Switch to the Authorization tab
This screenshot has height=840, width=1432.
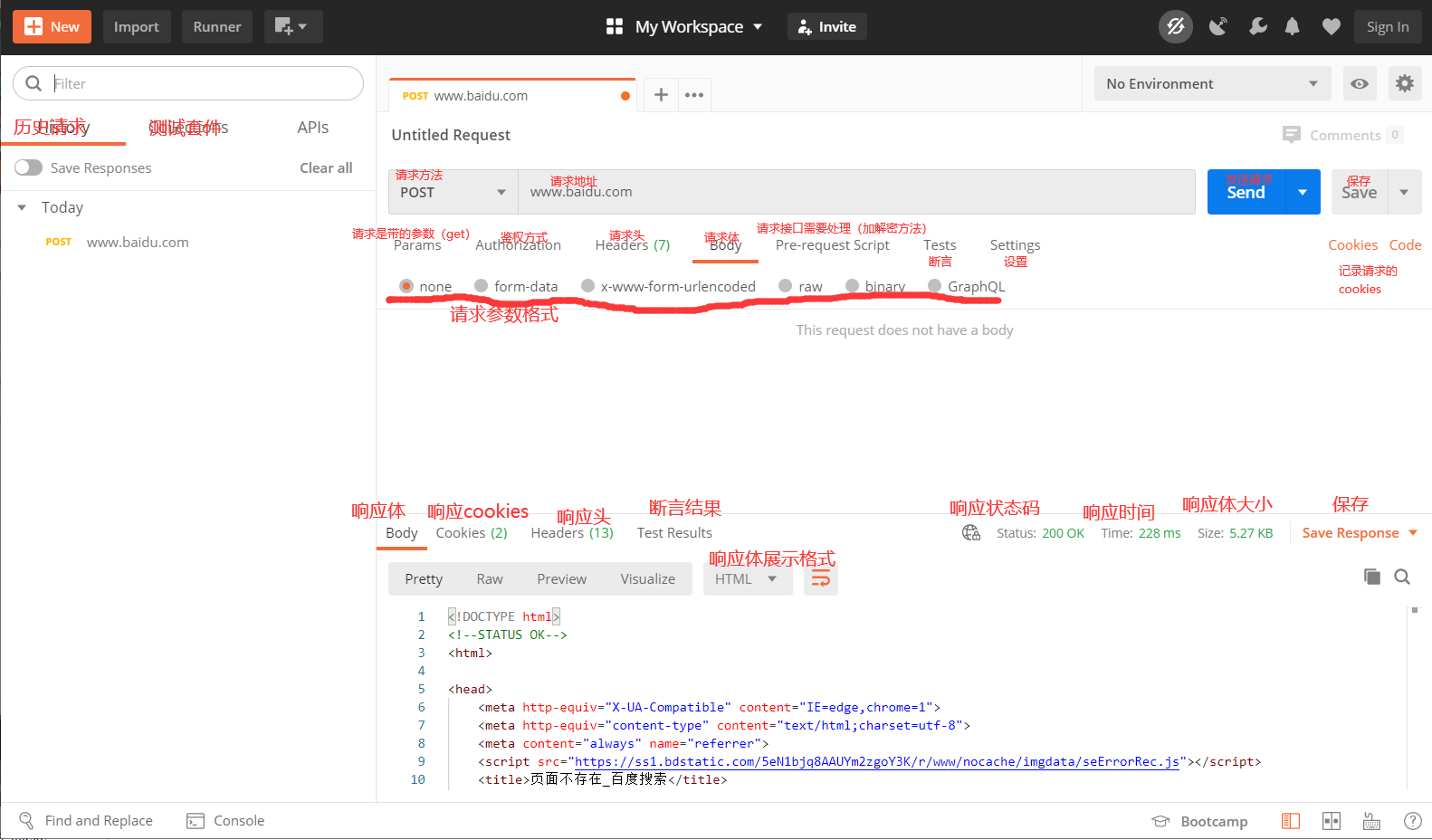518,244
